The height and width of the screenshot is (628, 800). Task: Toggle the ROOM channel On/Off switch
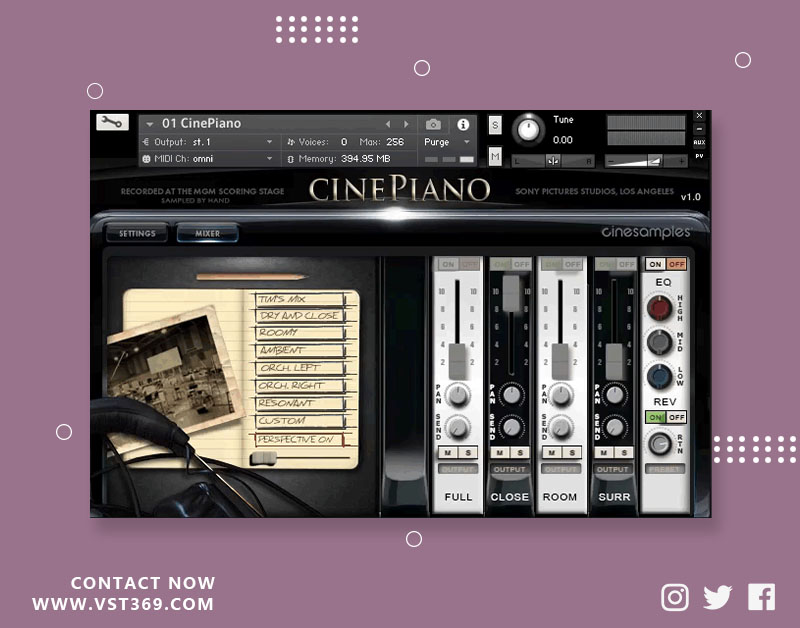tap(563, 264)
